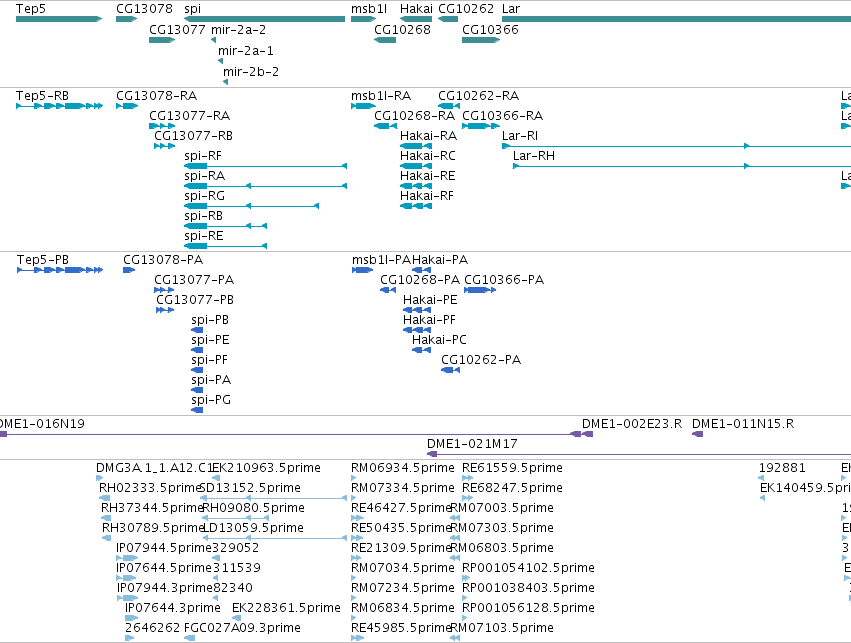851x643 pixels.
Task: Click the spi gene feature bar
Action: click(x=264, y=19)
